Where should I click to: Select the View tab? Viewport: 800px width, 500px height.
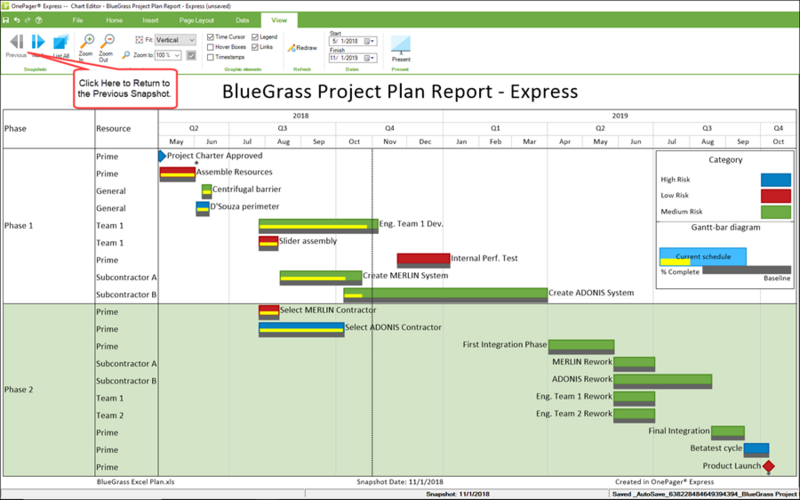point(279,20)
